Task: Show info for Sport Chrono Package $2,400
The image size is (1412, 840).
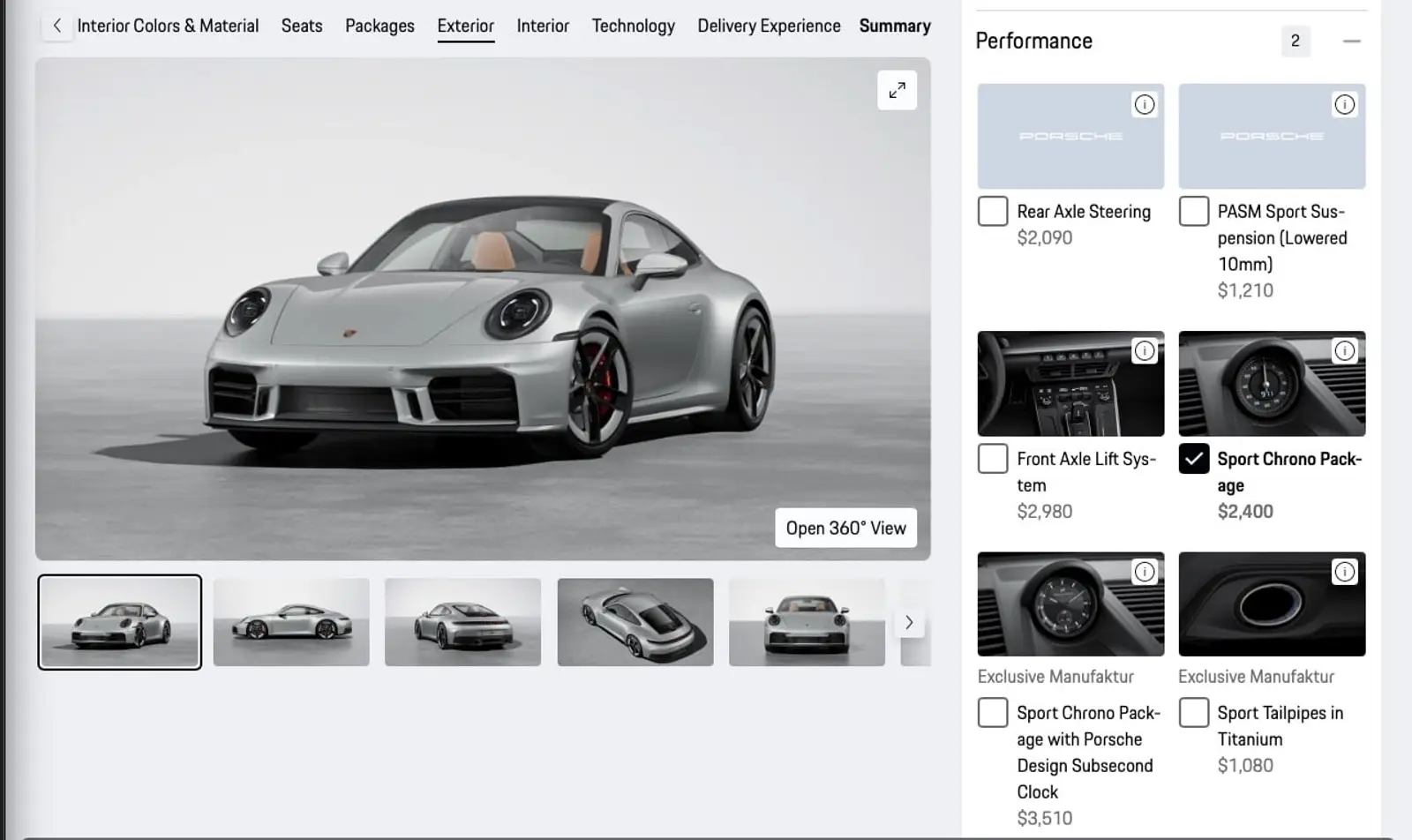Action: (1344, 351)
